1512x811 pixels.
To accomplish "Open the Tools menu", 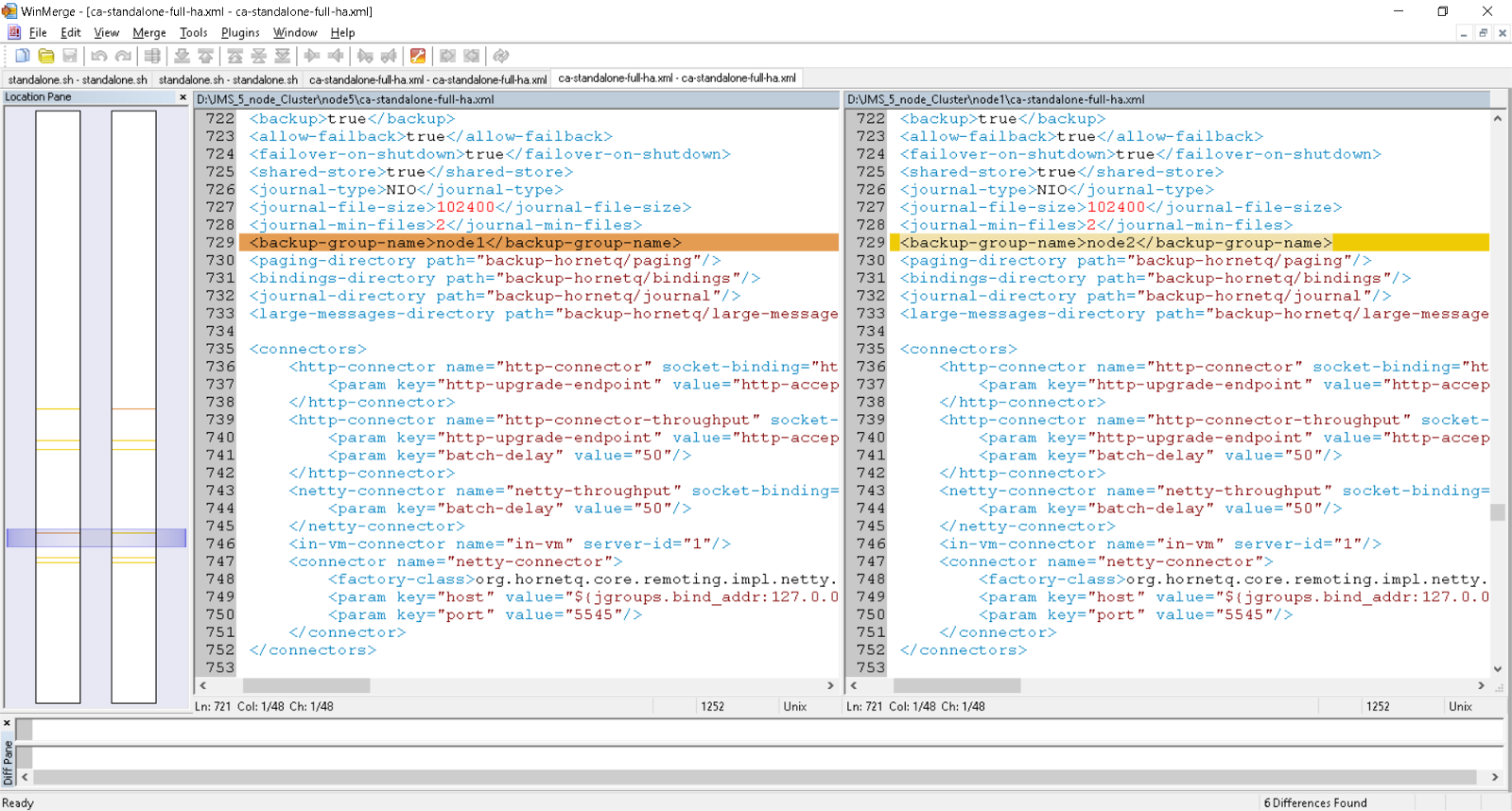I will [193, 32].
